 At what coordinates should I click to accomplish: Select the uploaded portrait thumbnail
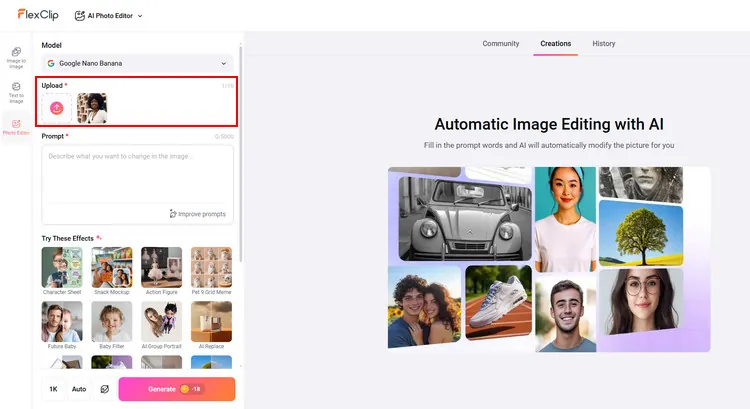coord(92,108)
